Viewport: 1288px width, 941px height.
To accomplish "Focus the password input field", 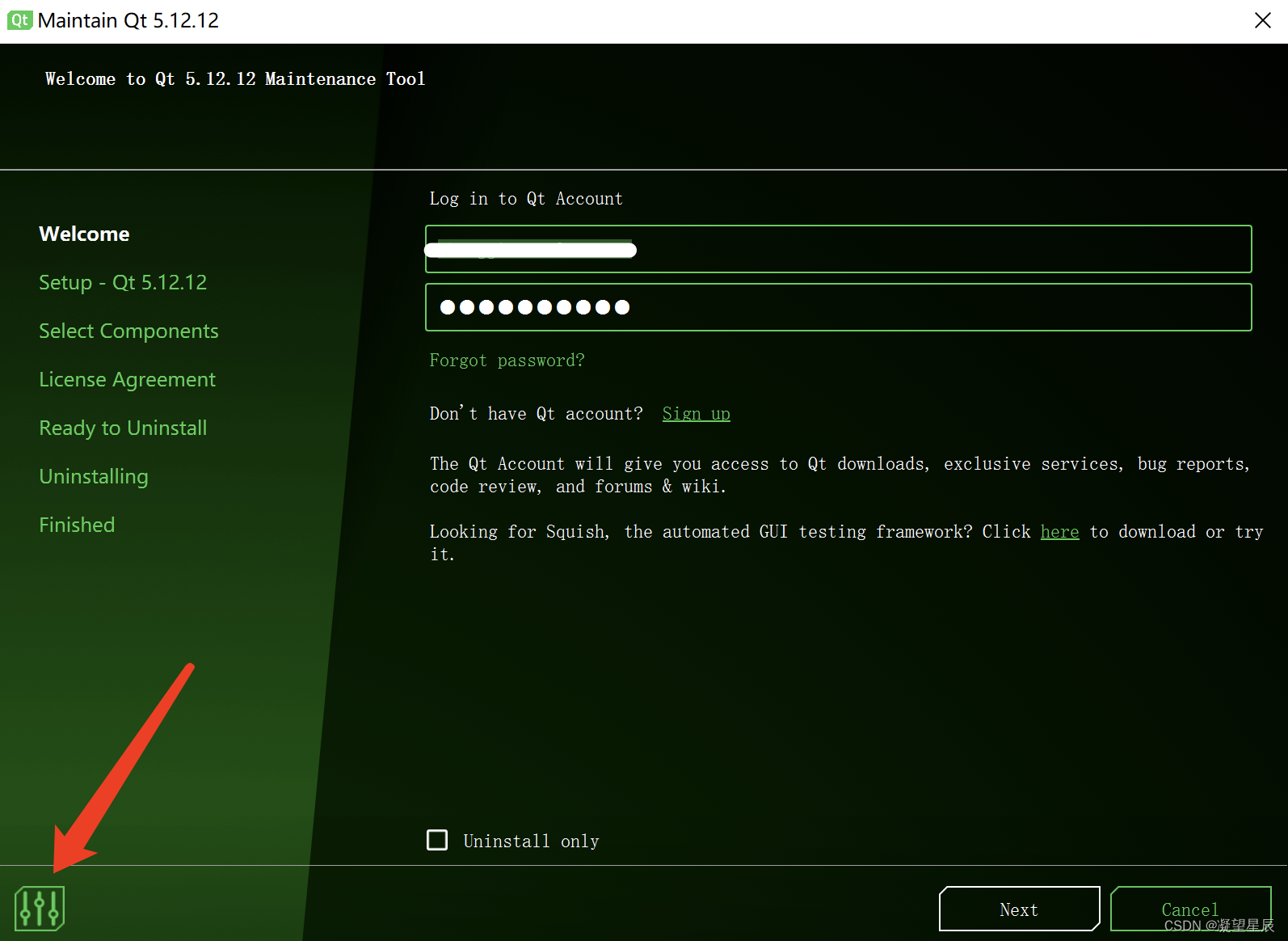I will pos(839,307).
